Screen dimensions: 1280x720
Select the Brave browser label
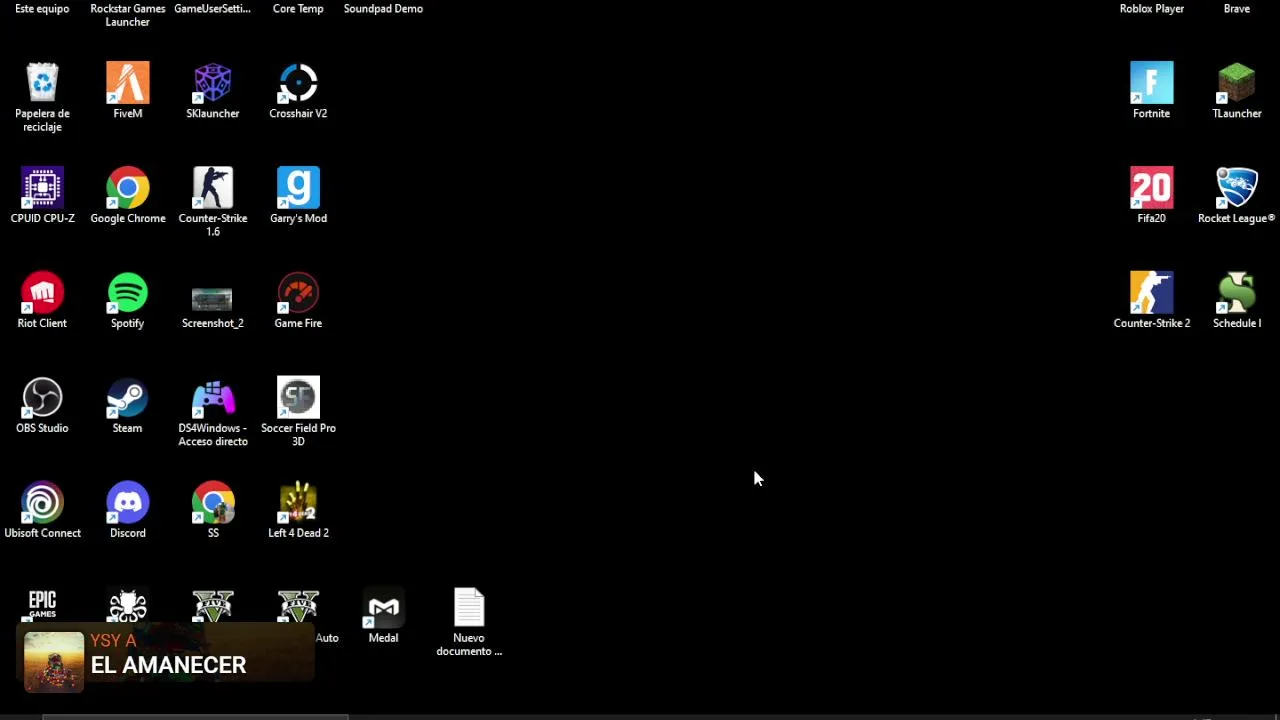point(1237,9)
